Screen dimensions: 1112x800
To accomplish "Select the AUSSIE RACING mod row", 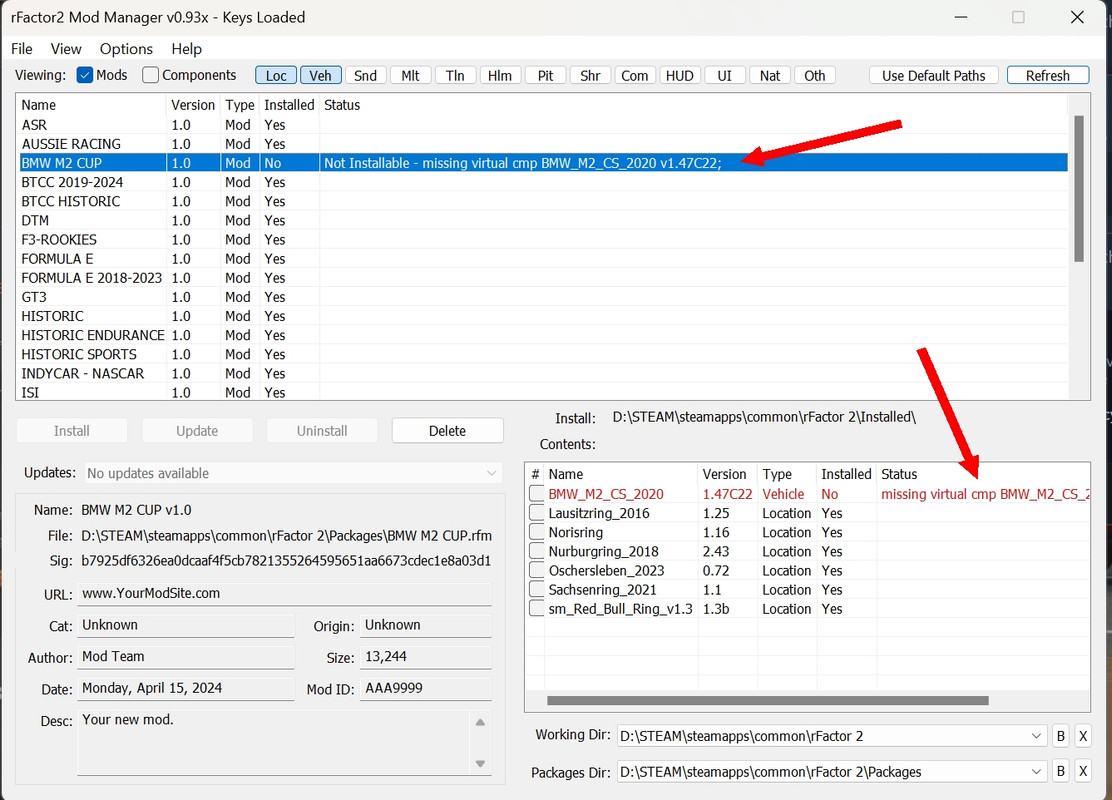I will pos(543,144).
